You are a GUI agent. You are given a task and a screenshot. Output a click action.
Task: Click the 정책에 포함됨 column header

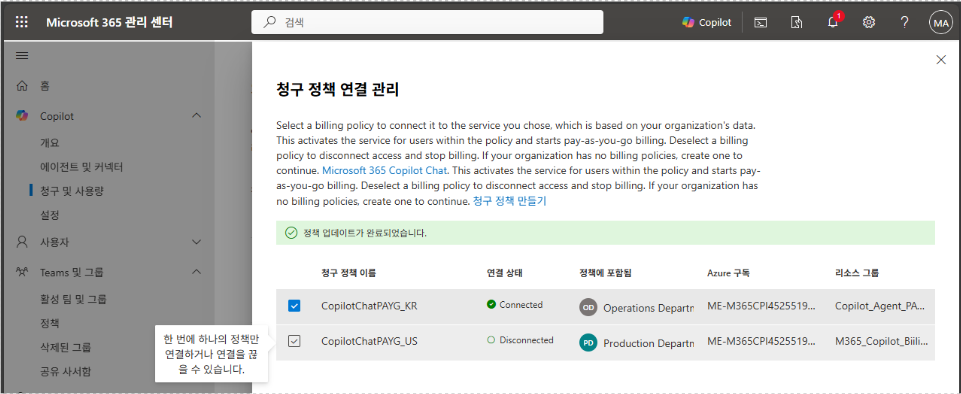click(x=606, y=273)
